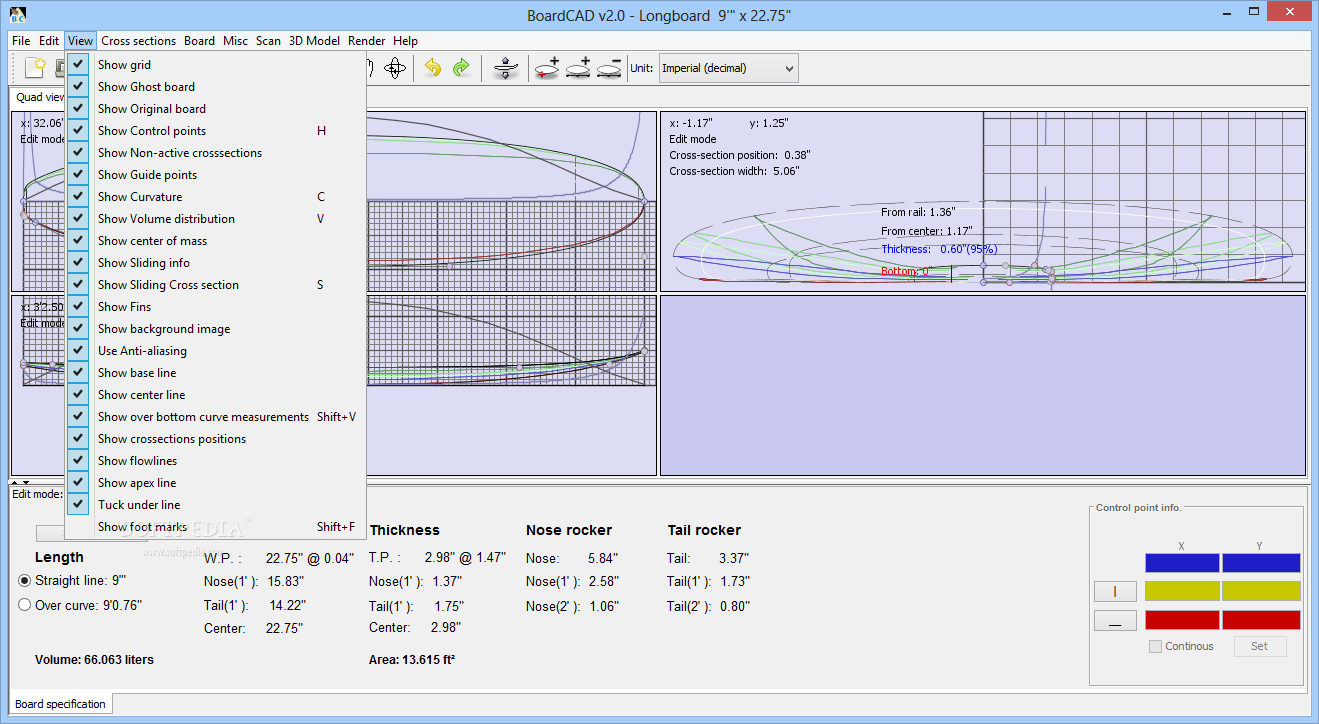
Task: Toggle Show over bottom curve measurements
Action: click(216, 417)
